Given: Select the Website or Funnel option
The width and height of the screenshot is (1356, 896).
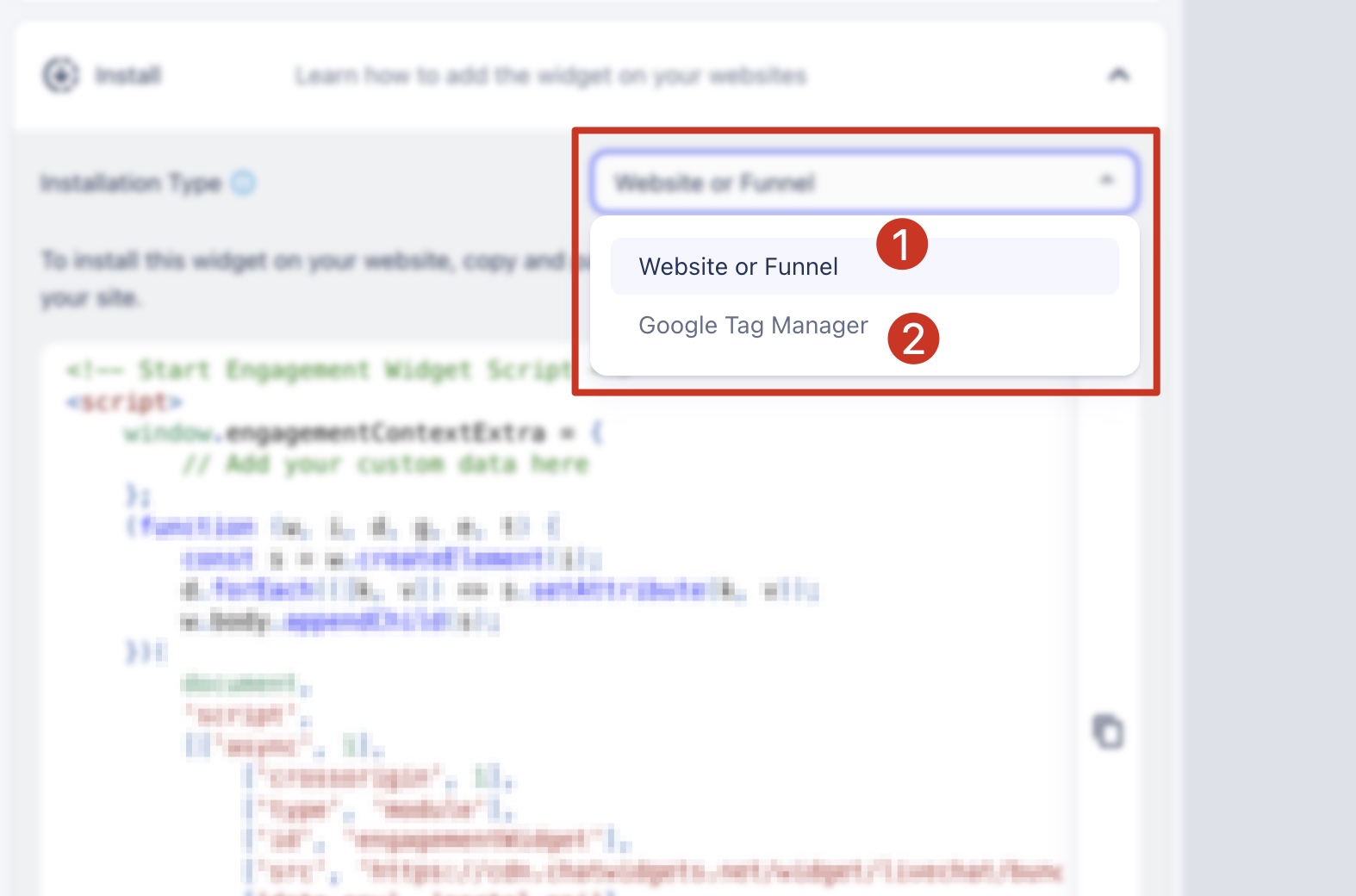Looking at the screenshot, I should tap(738, 267).
